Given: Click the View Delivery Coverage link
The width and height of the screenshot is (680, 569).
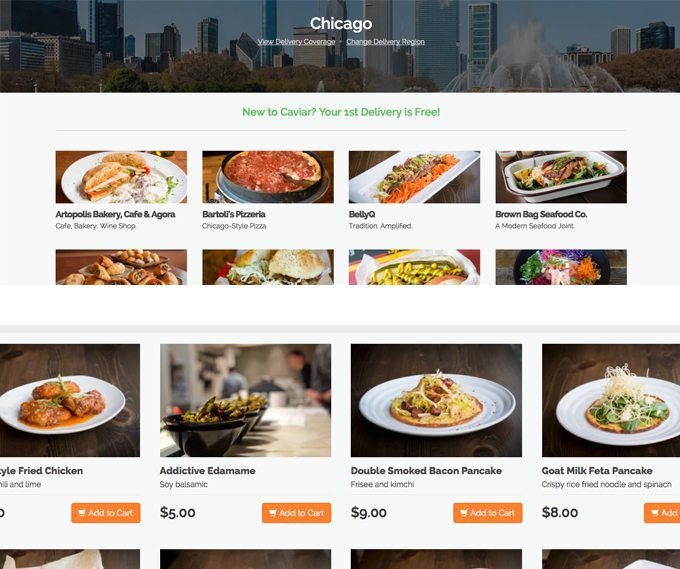Looking at the screenshot, I should [296, 42].
